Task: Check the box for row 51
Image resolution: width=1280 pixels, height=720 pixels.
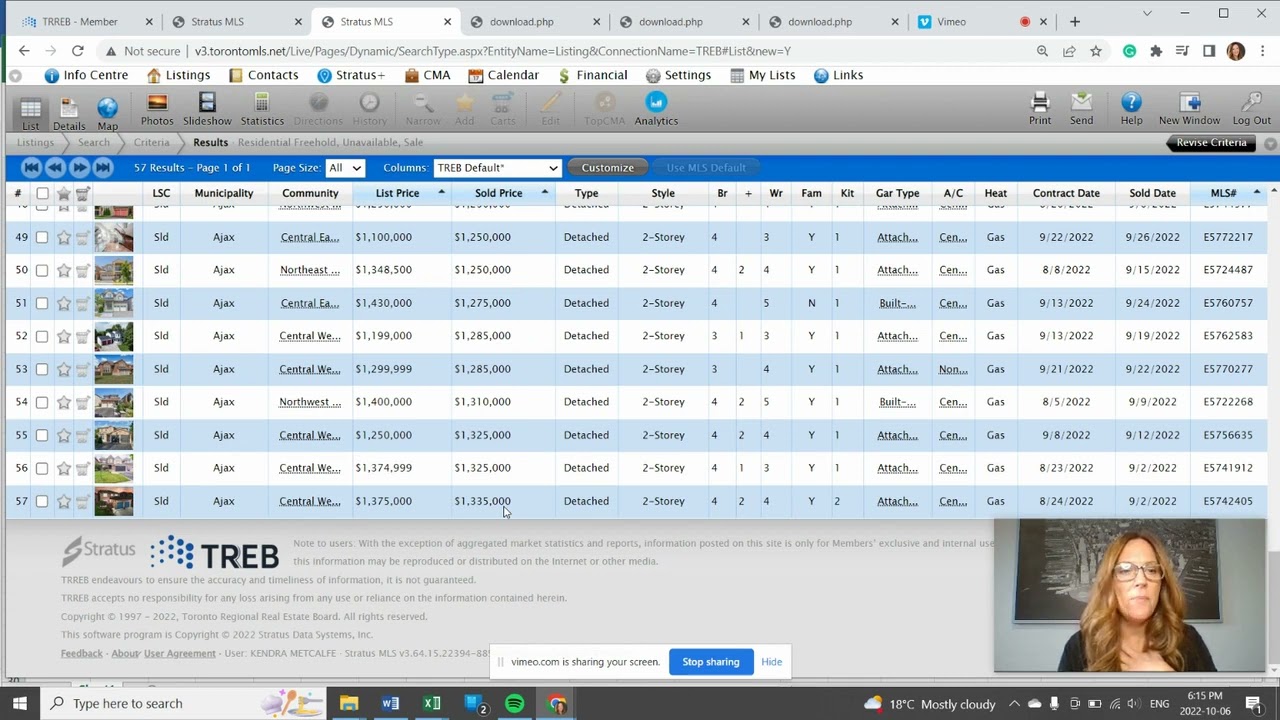Action: (42, 303)
